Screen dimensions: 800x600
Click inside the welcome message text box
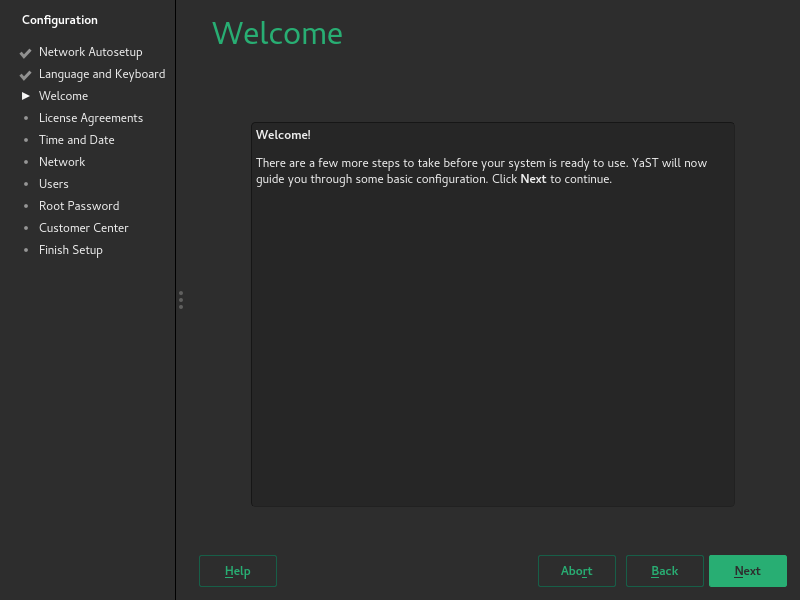pyautogui.click(x=492, y=340)
